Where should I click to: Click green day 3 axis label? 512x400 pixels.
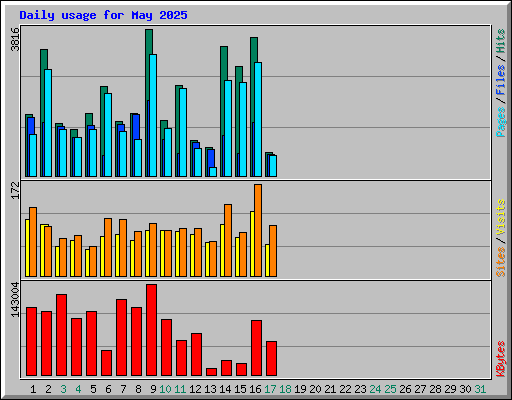pos(63,389)
